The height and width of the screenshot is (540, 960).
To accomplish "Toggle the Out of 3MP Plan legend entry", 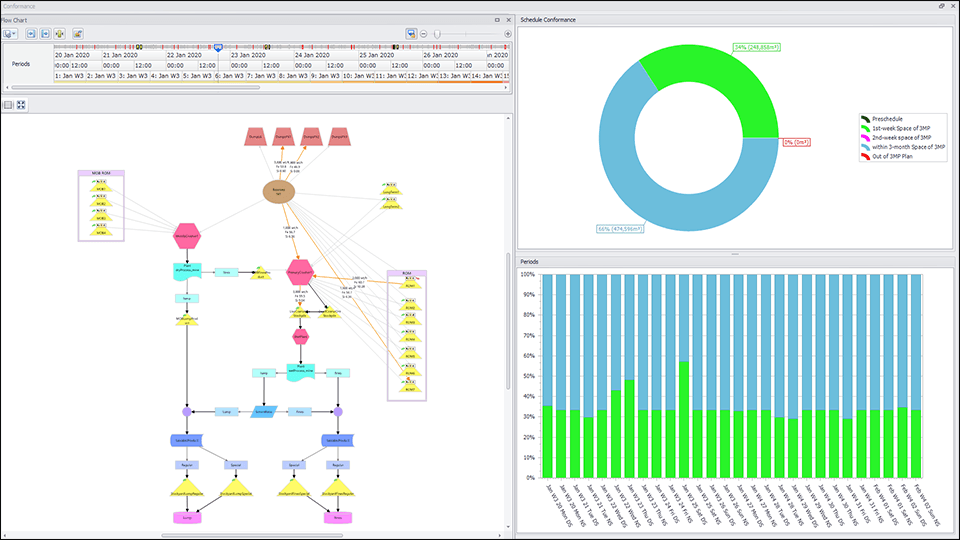I will point(887,156).
